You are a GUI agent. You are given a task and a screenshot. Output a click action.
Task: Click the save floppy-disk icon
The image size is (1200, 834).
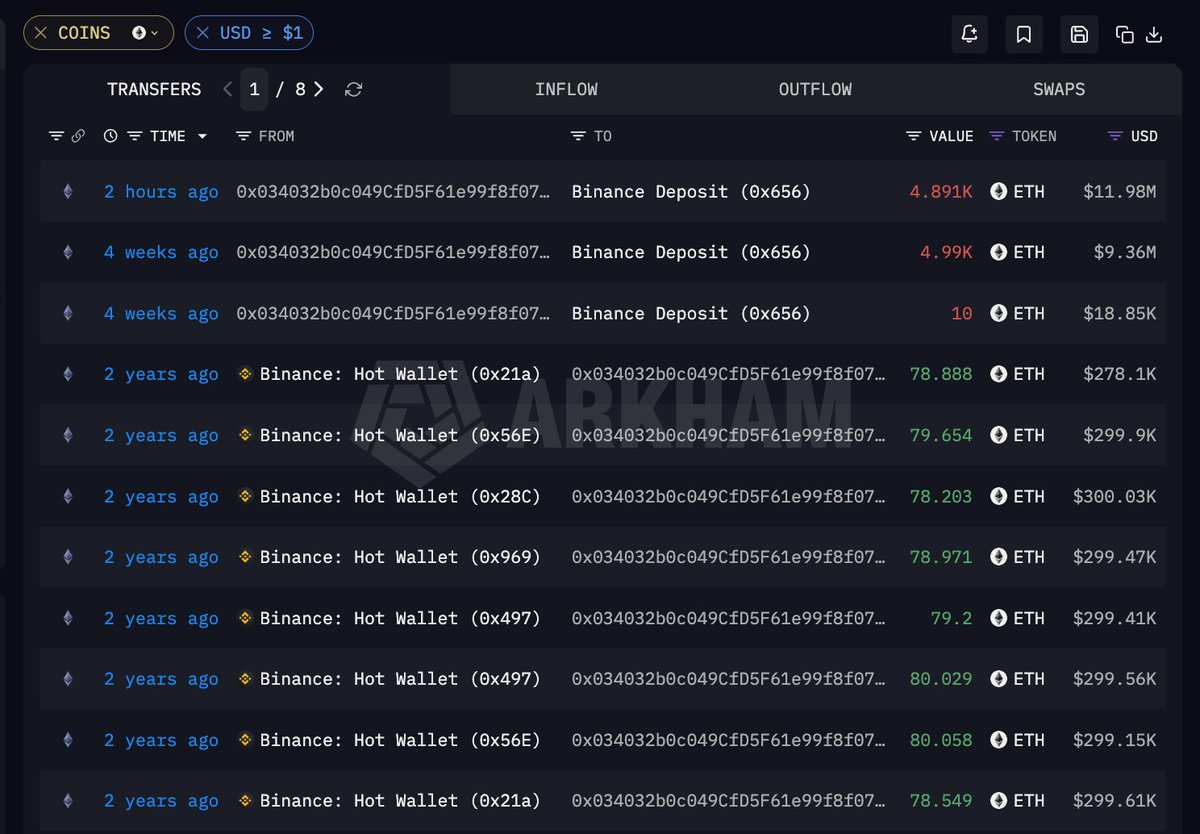point(1079,34)
